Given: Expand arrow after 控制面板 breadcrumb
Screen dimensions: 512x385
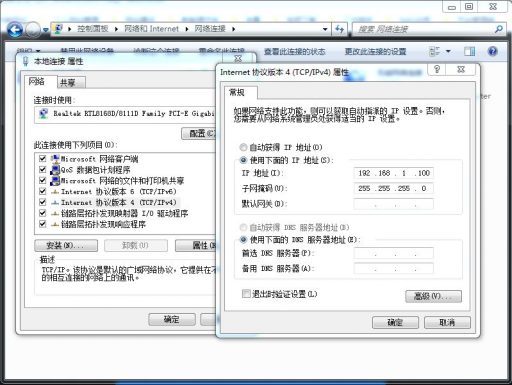Looking at the screenshot, I should click(116, 29).
